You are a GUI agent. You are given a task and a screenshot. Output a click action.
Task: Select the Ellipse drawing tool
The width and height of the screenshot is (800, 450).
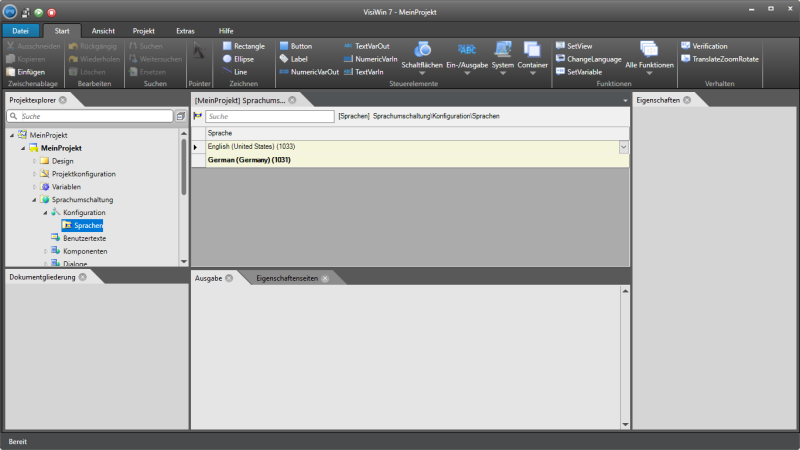coord(238,59)
